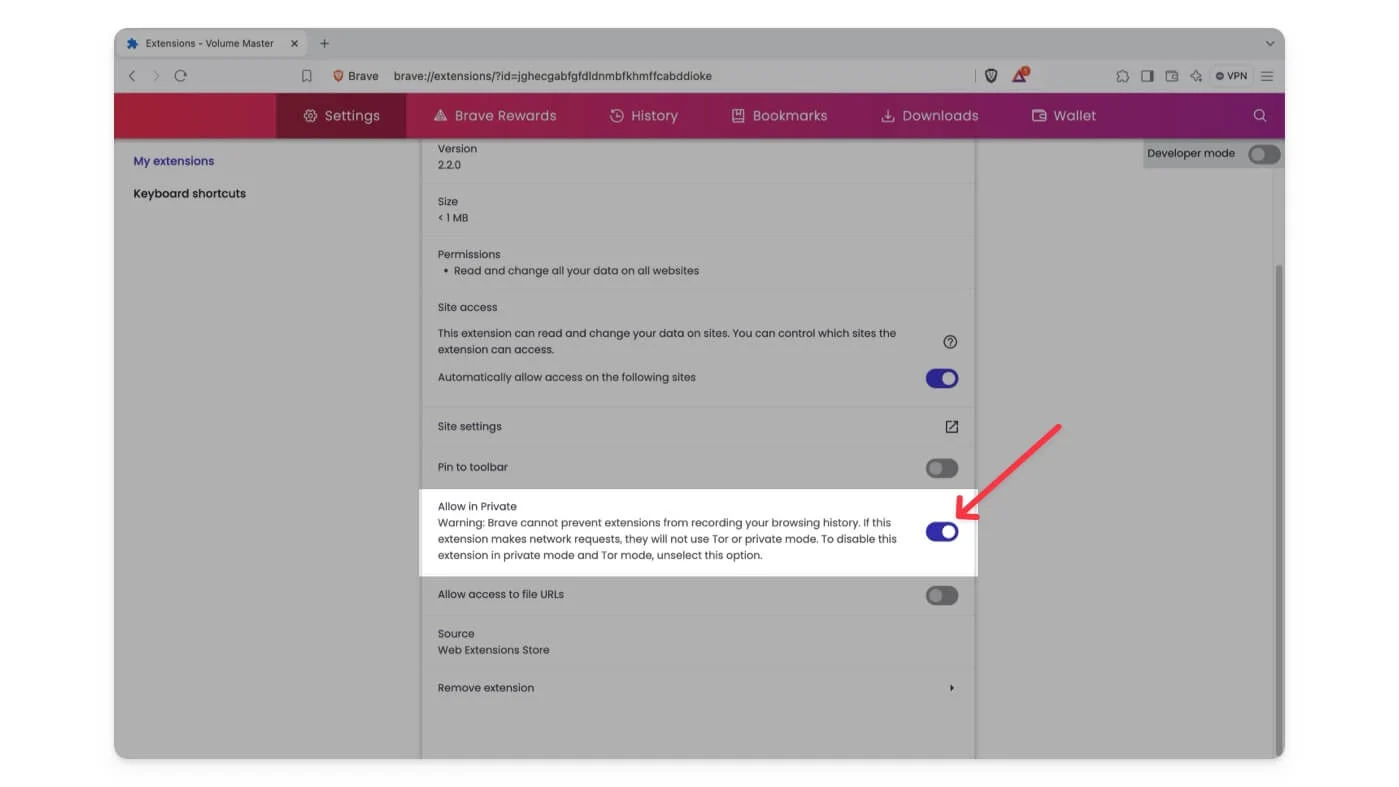Open the History menu item
The image size is (1399, 787).
(644, 116)
